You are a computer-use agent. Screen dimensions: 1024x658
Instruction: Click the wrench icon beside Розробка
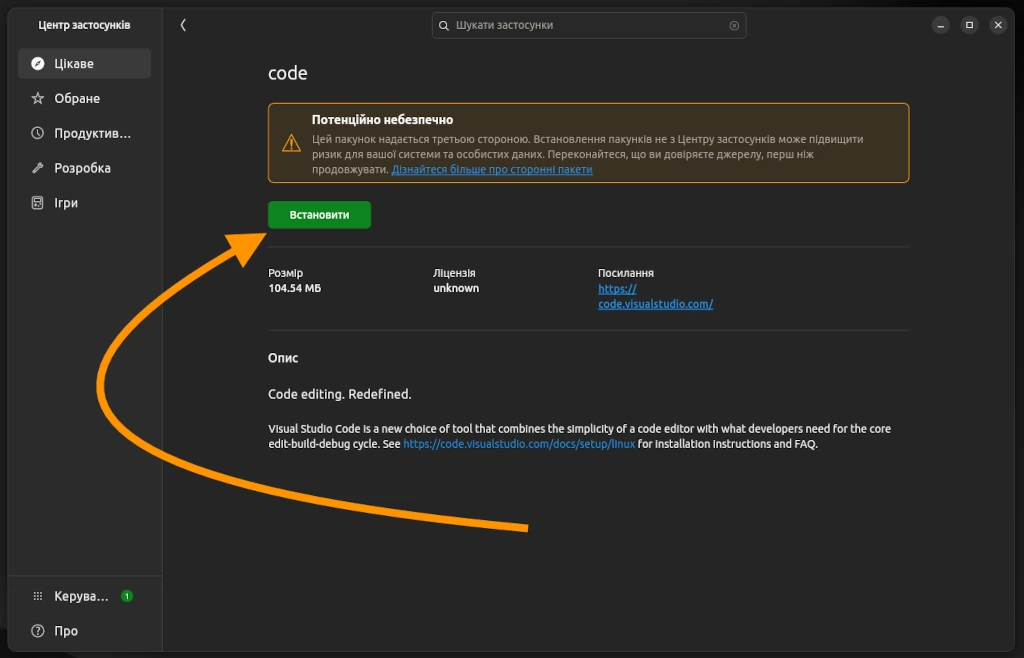(38, 168)
